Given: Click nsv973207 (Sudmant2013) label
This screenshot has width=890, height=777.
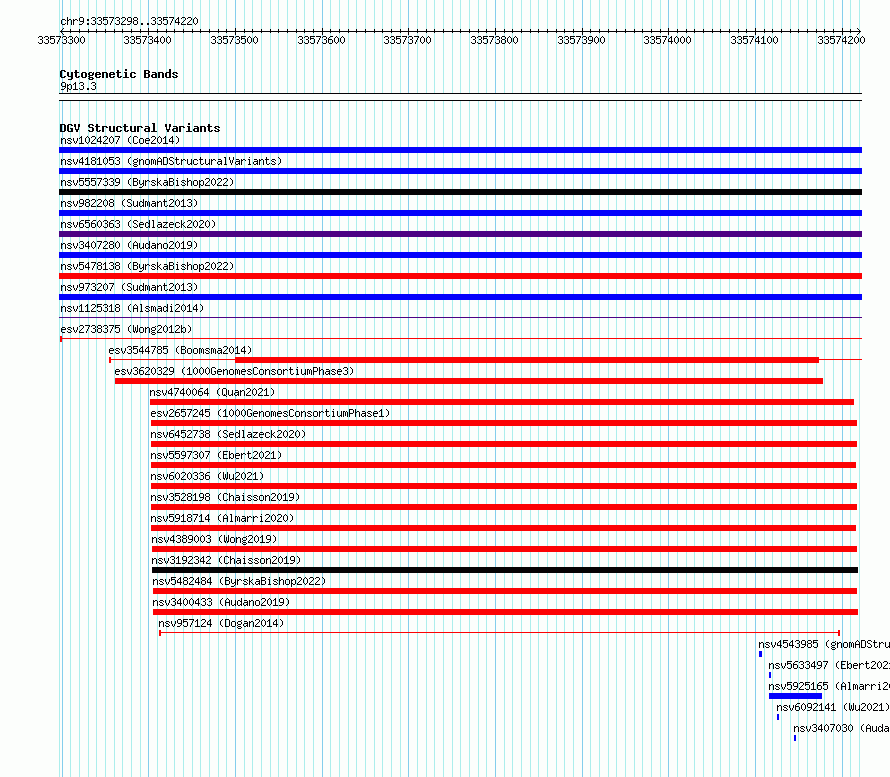Looking at the screenshot, I should (129, 287).
